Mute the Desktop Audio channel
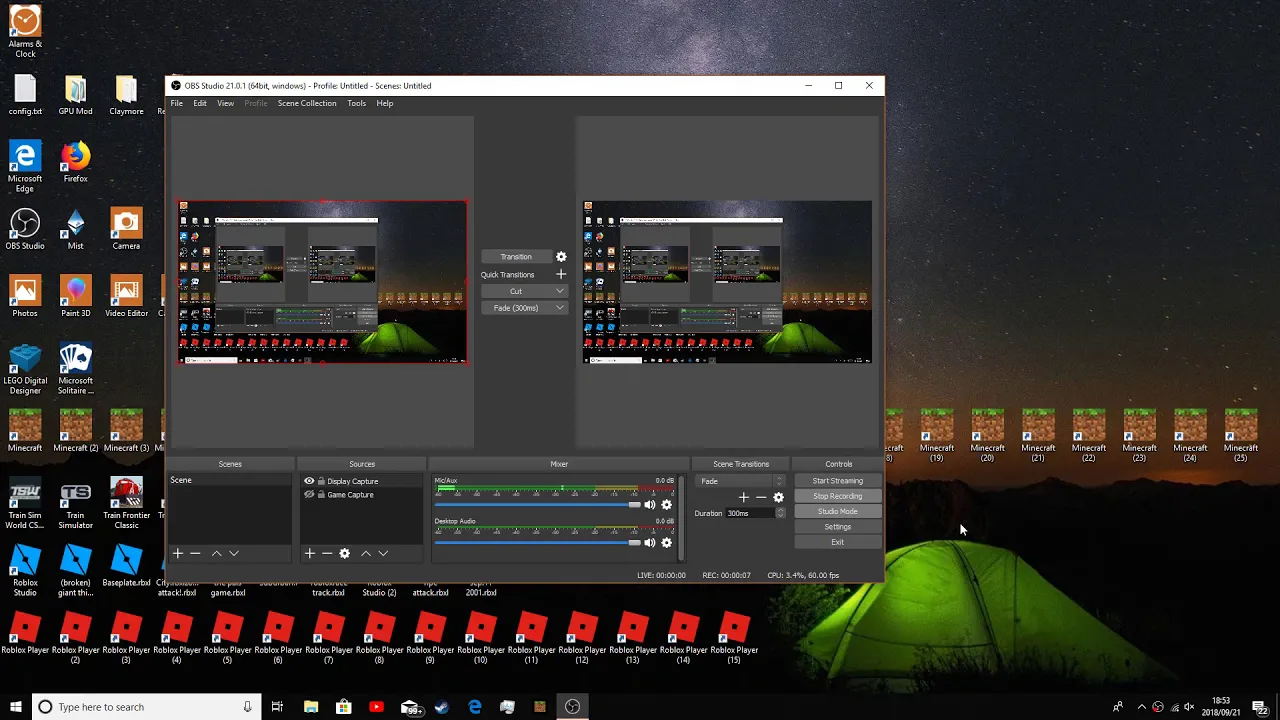This screenshot has height=720, width=1280. (x=650, y=543)
